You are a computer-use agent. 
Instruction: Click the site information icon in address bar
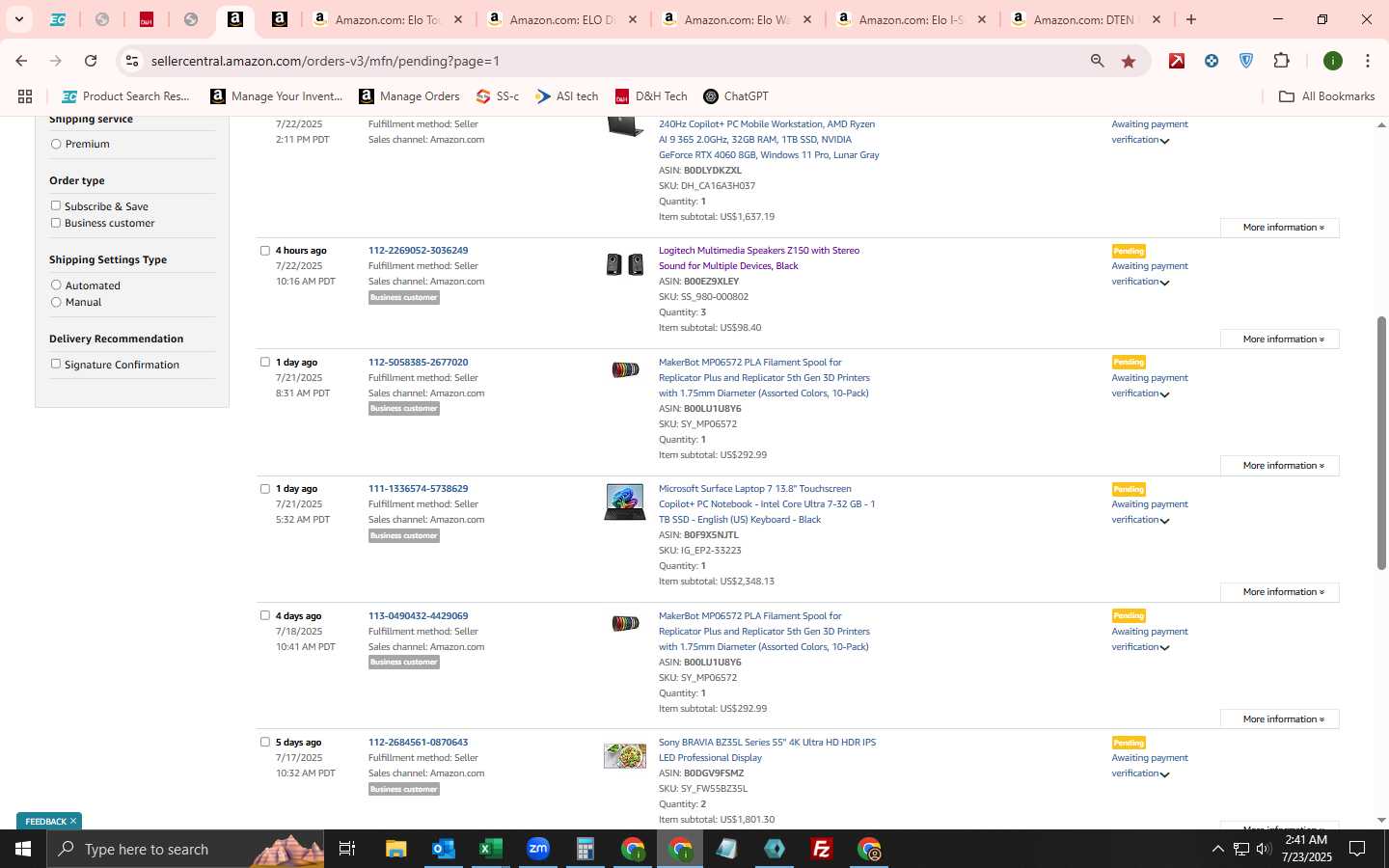point(132,61)
